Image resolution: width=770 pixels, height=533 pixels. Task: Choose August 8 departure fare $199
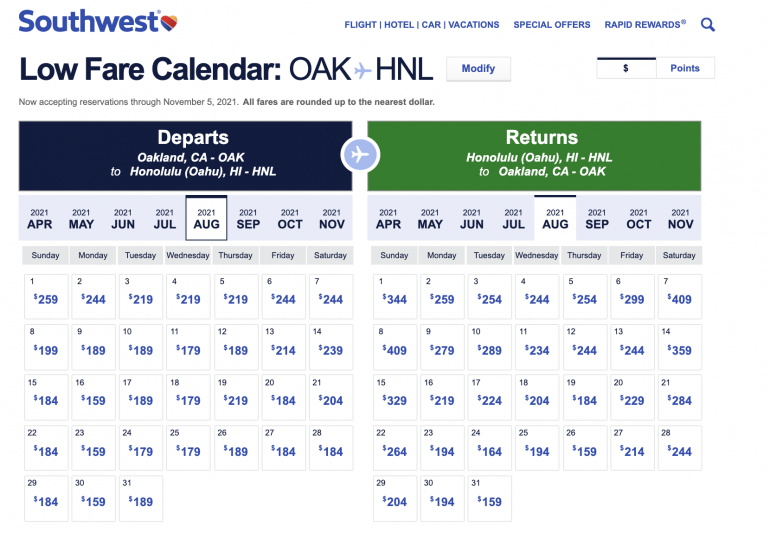(46, 347)
